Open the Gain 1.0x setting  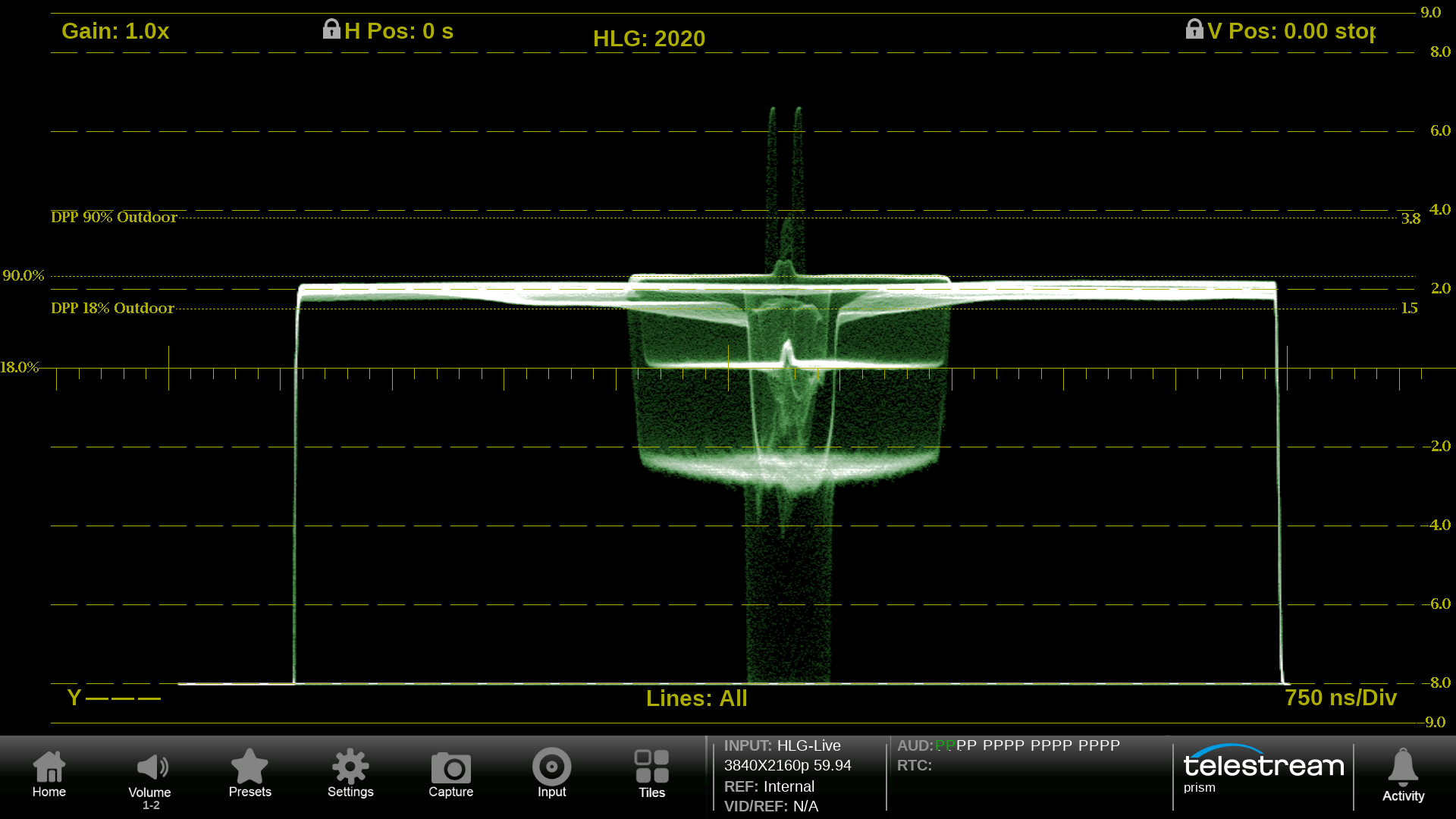pyautogui.click(x=115, y=31)
